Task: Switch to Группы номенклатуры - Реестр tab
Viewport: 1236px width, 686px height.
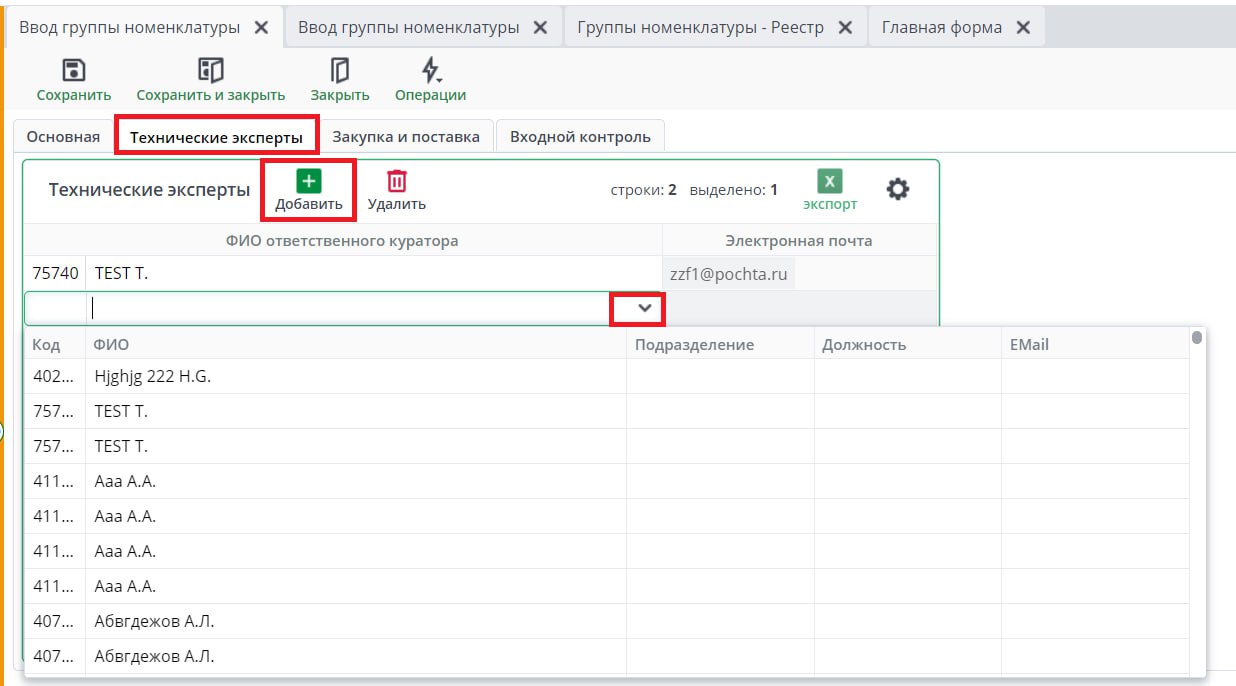Action: coord(700,28)
